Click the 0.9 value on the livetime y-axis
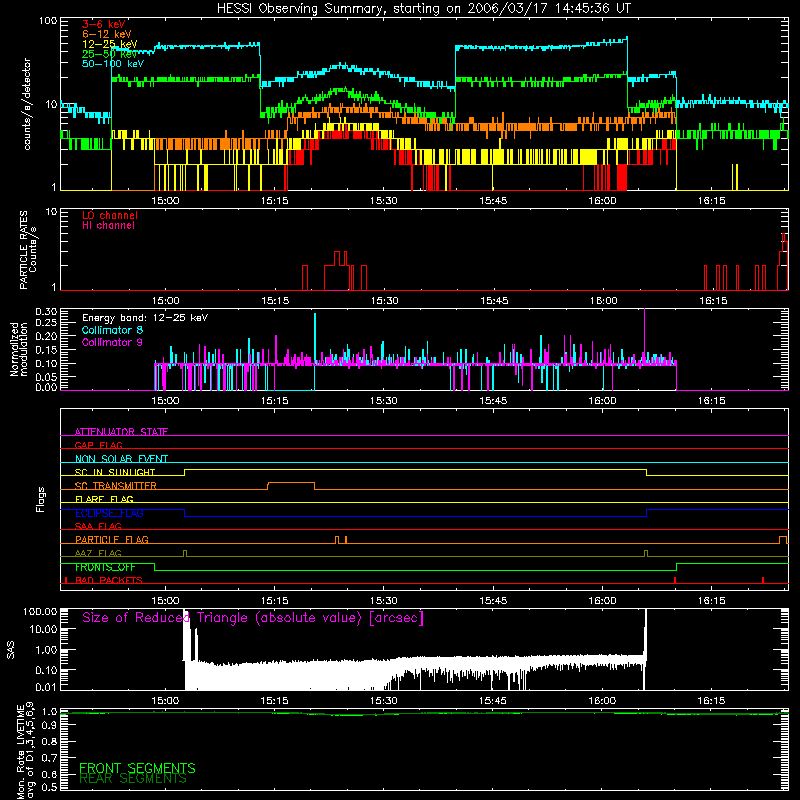The width and height of the screenshot is (800, 800). tap(50, 726)
